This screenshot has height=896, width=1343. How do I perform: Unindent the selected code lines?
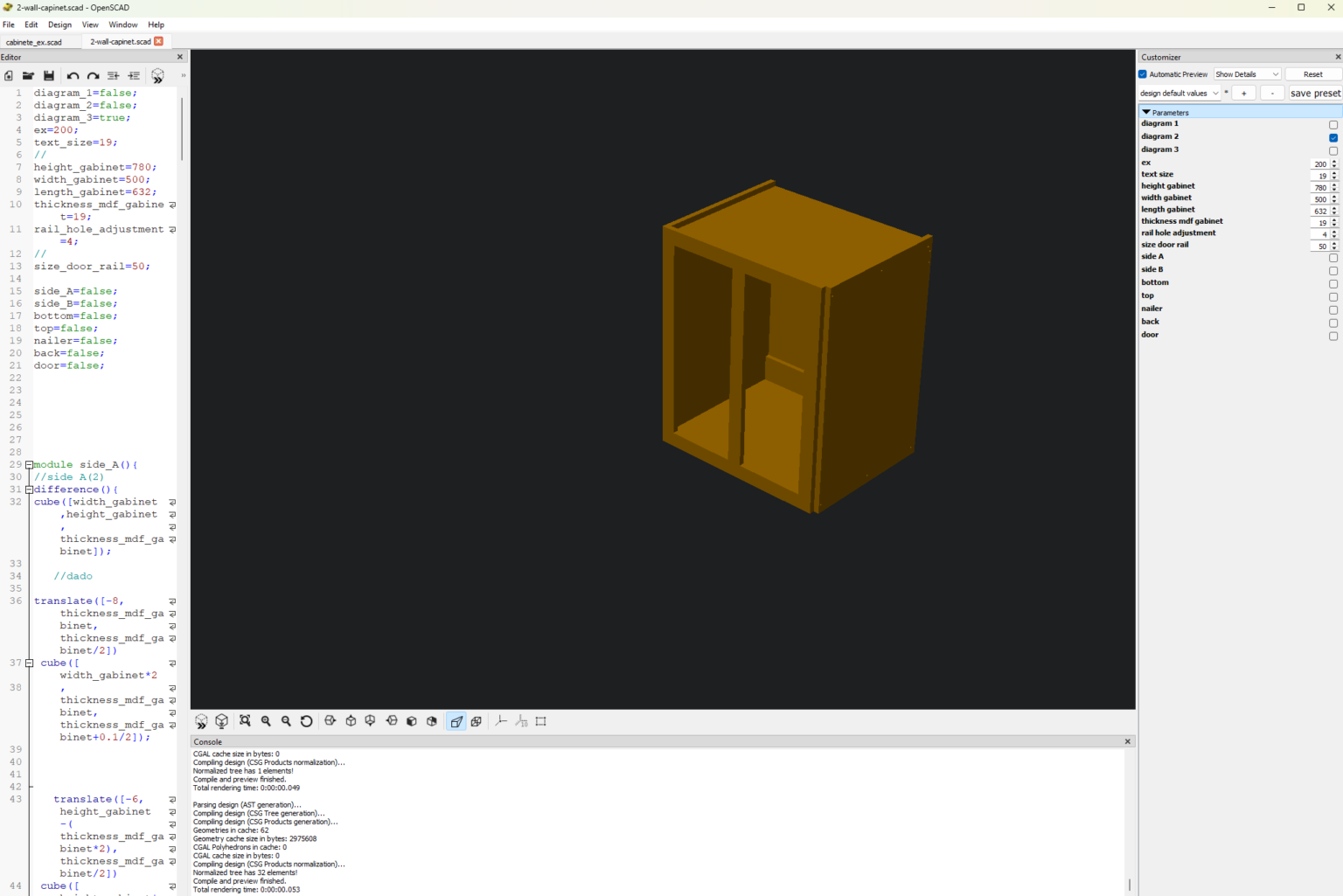(x=113, y=76)
